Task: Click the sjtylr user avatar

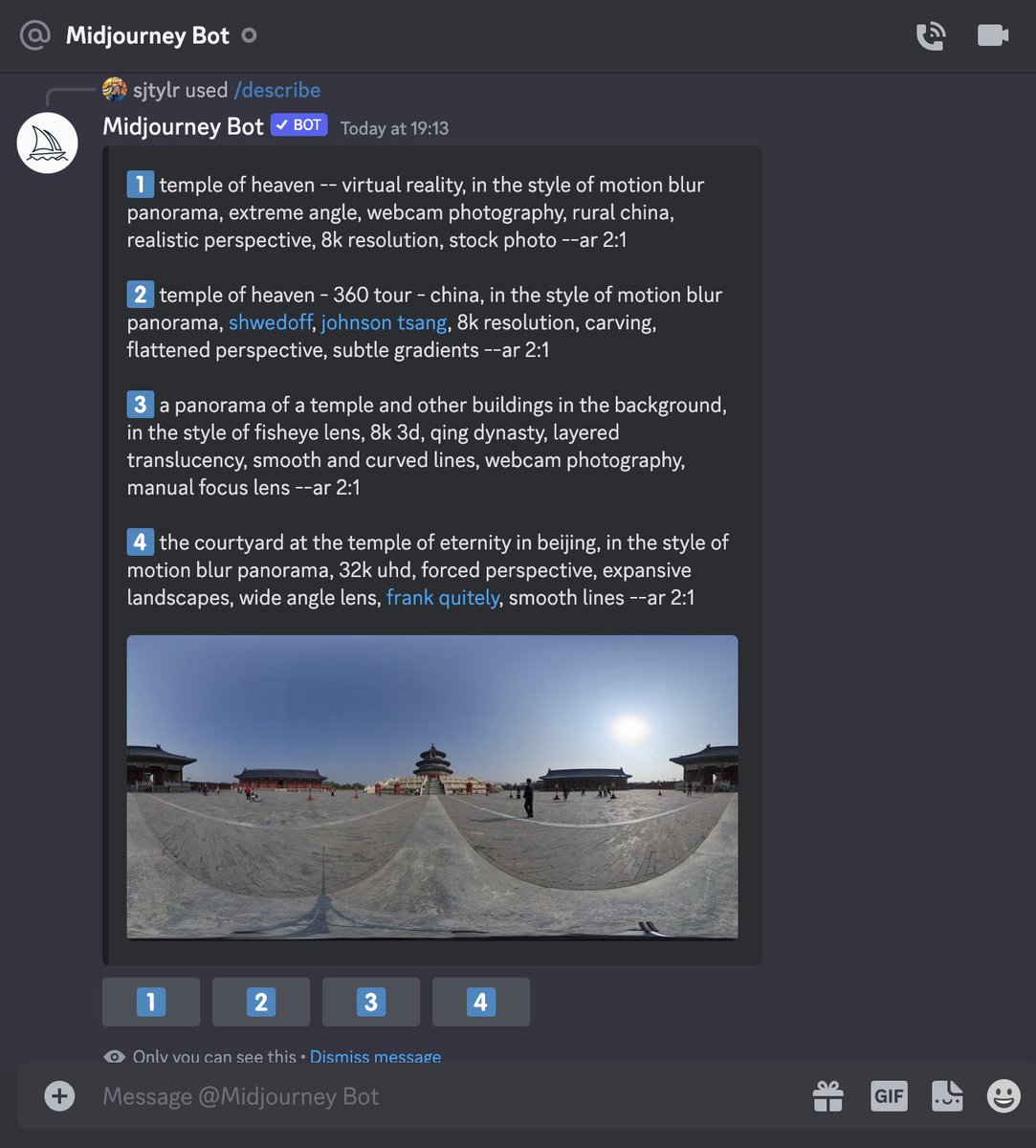Action: (115, 90)
